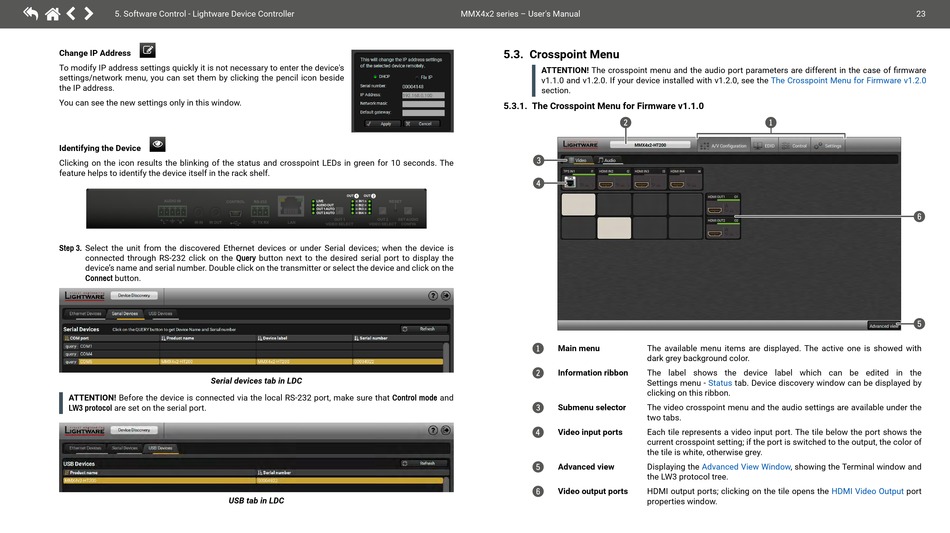Open the Advanced View Window link
The image size is (950, 533).
tap(746, 466)
